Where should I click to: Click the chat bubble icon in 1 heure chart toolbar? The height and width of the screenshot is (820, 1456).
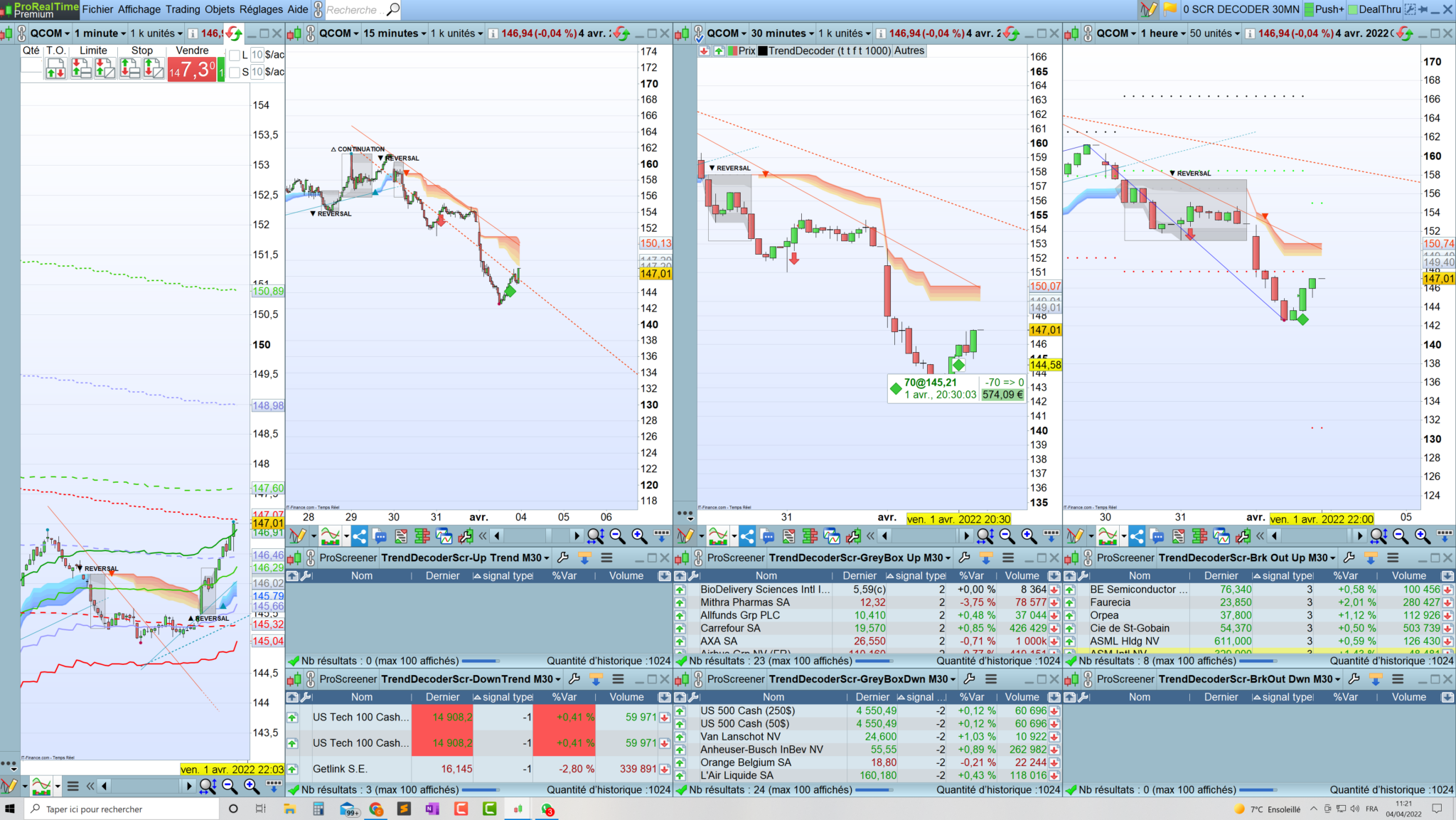pyautogui.click(x=1157, y=536)
